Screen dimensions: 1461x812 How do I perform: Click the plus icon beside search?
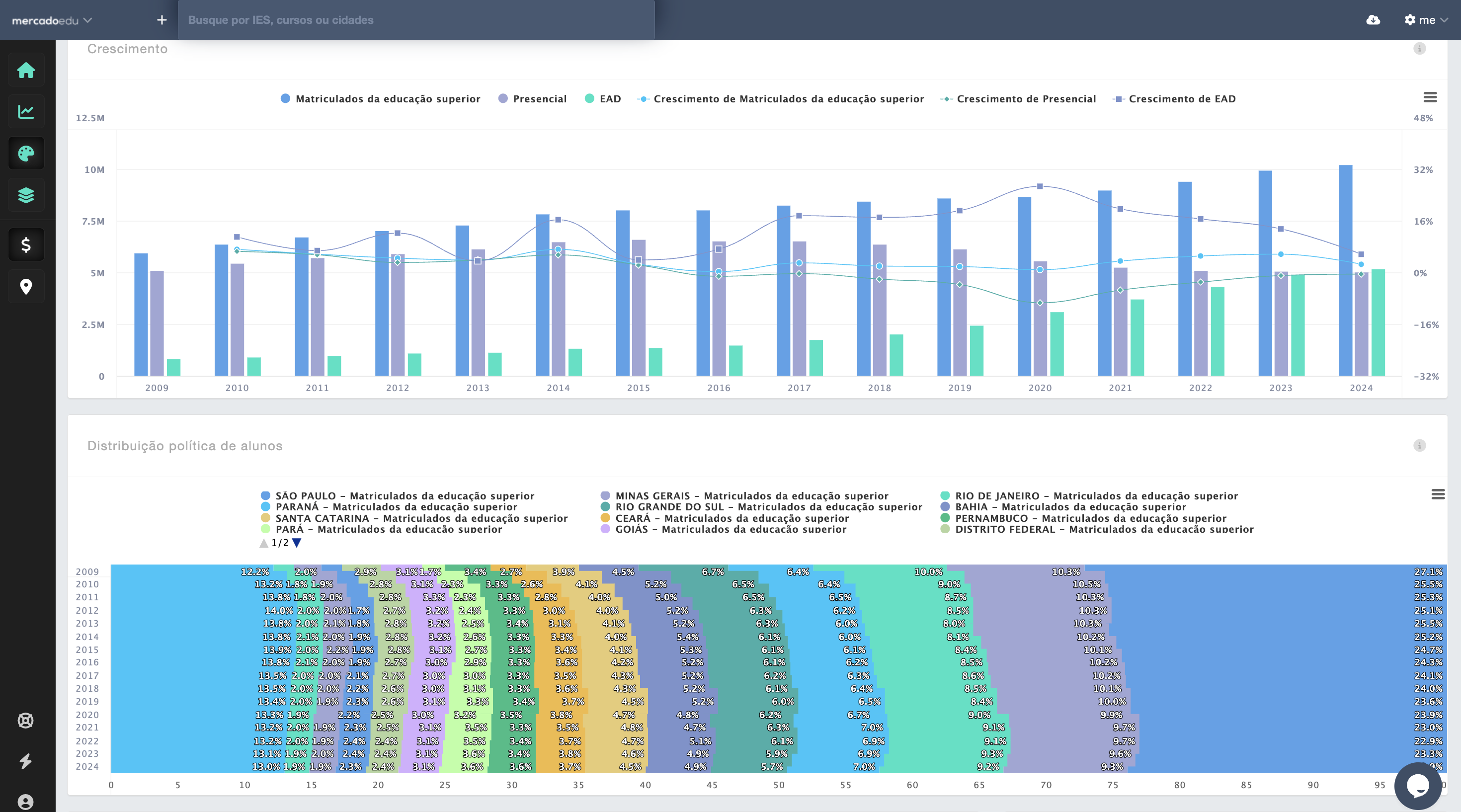(162, 20)
